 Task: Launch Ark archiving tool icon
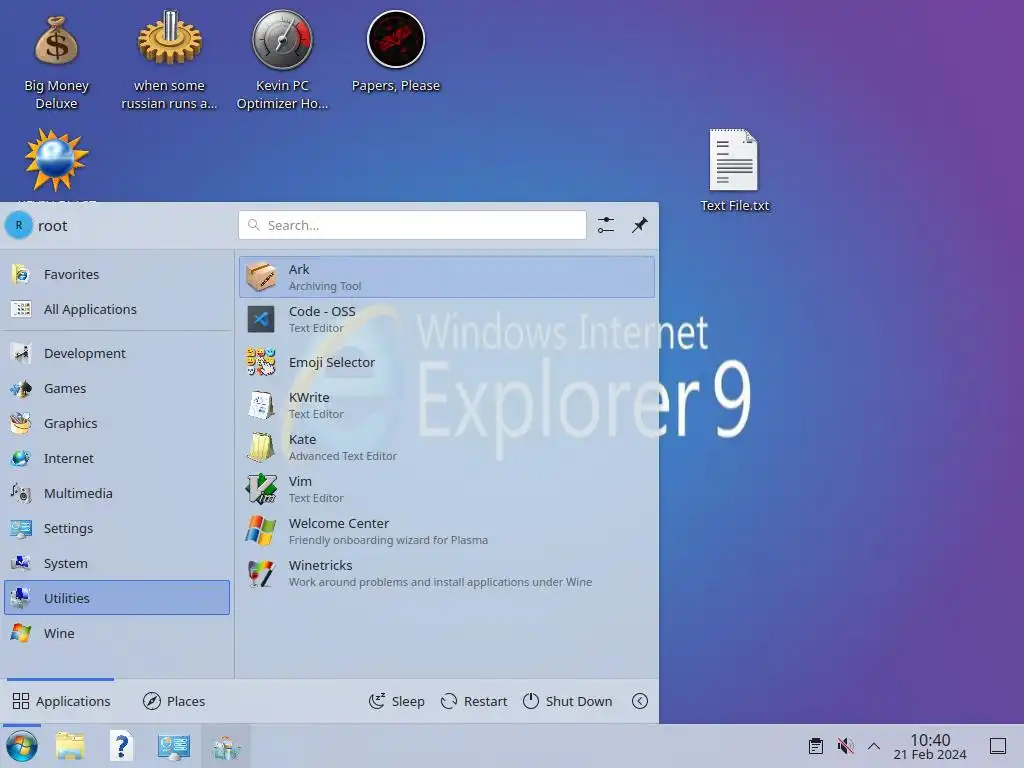261,277
